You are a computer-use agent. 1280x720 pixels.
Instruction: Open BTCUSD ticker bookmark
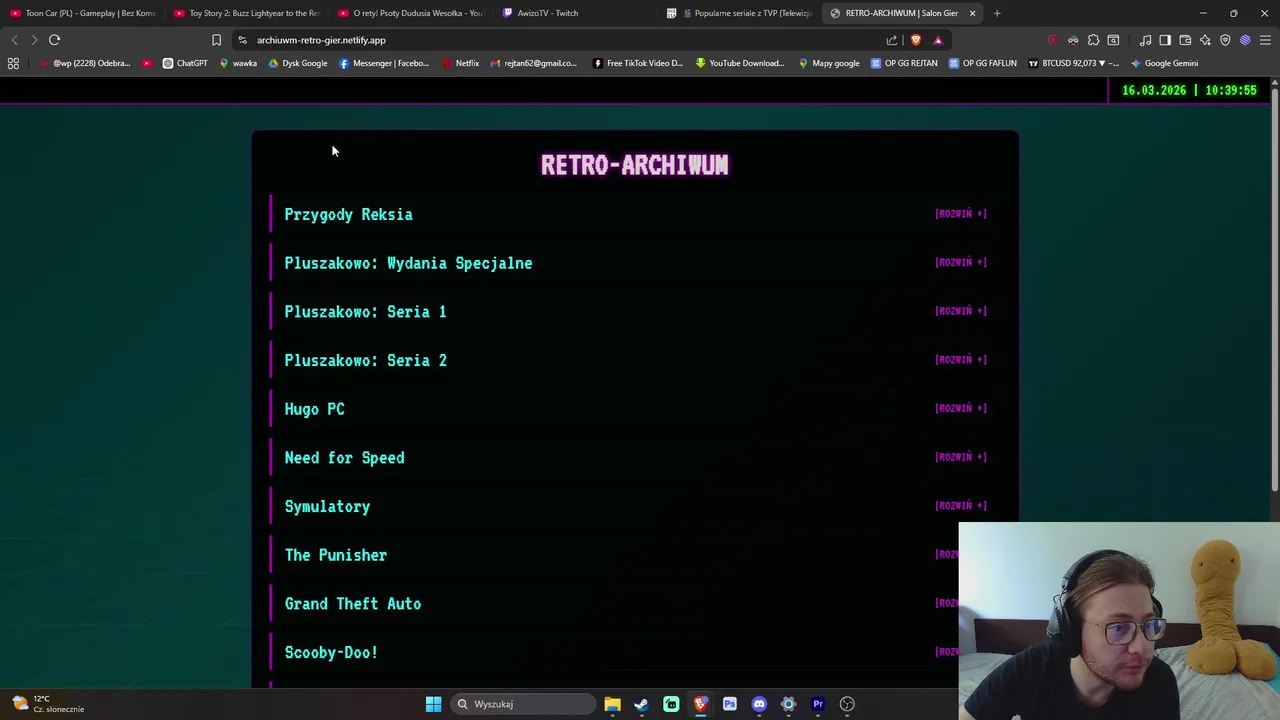click(x=1073, y=63)
